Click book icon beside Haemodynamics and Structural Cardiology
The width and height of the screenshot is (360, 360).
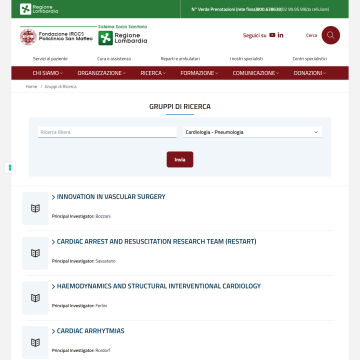pos(35,298)
